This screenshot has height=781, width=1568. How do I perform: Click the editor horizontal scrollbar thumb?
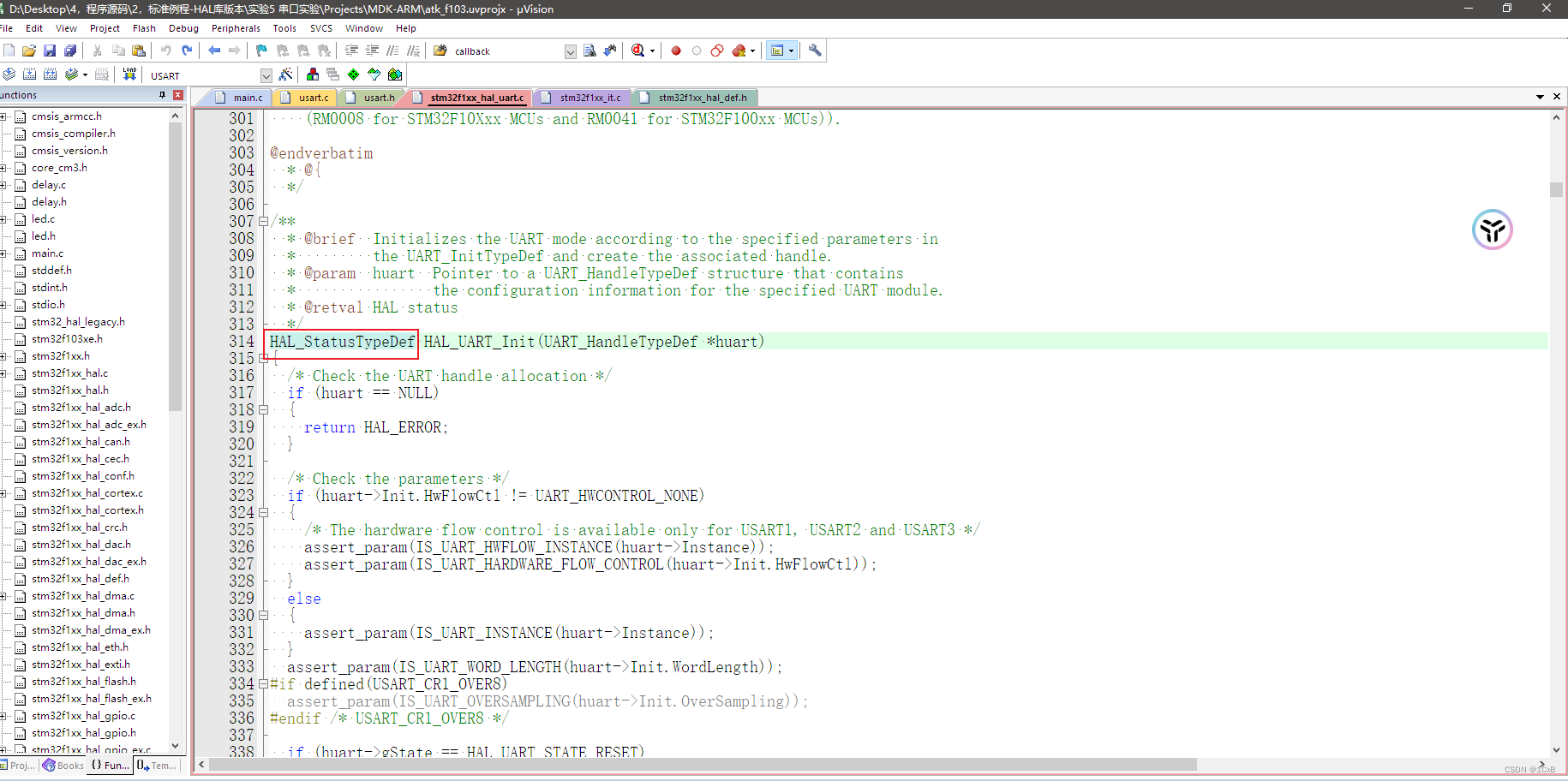703,765
